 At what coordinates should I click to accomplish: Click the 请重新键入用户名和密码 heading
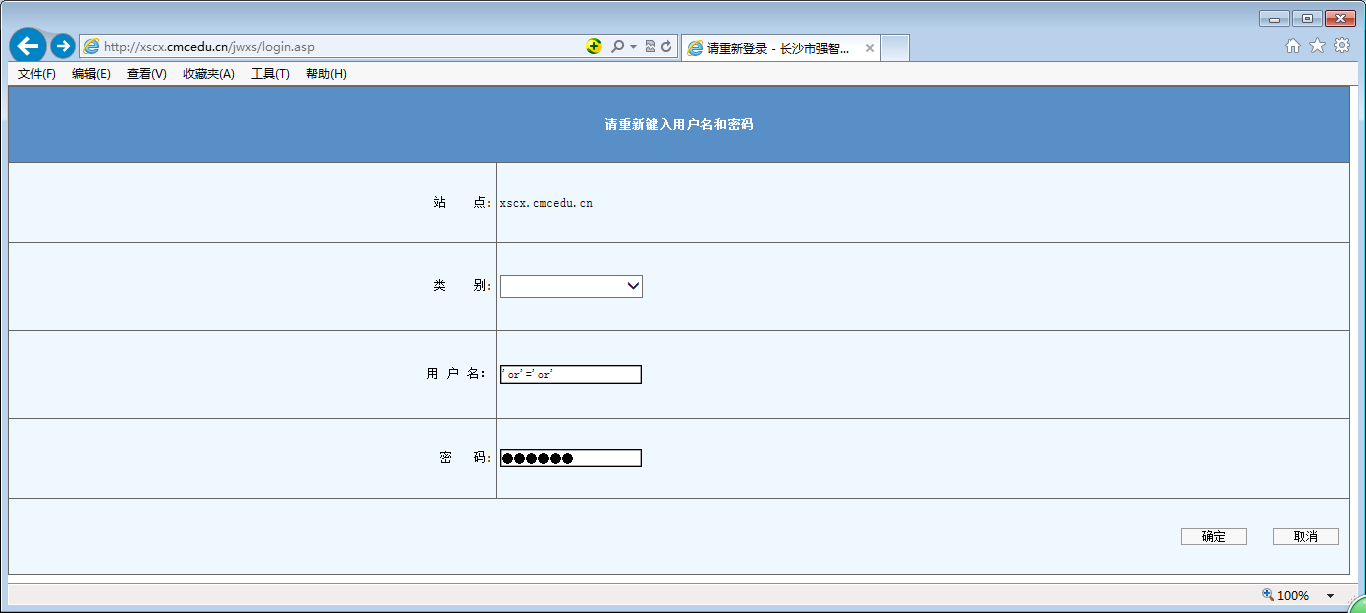tap(679, 125)
